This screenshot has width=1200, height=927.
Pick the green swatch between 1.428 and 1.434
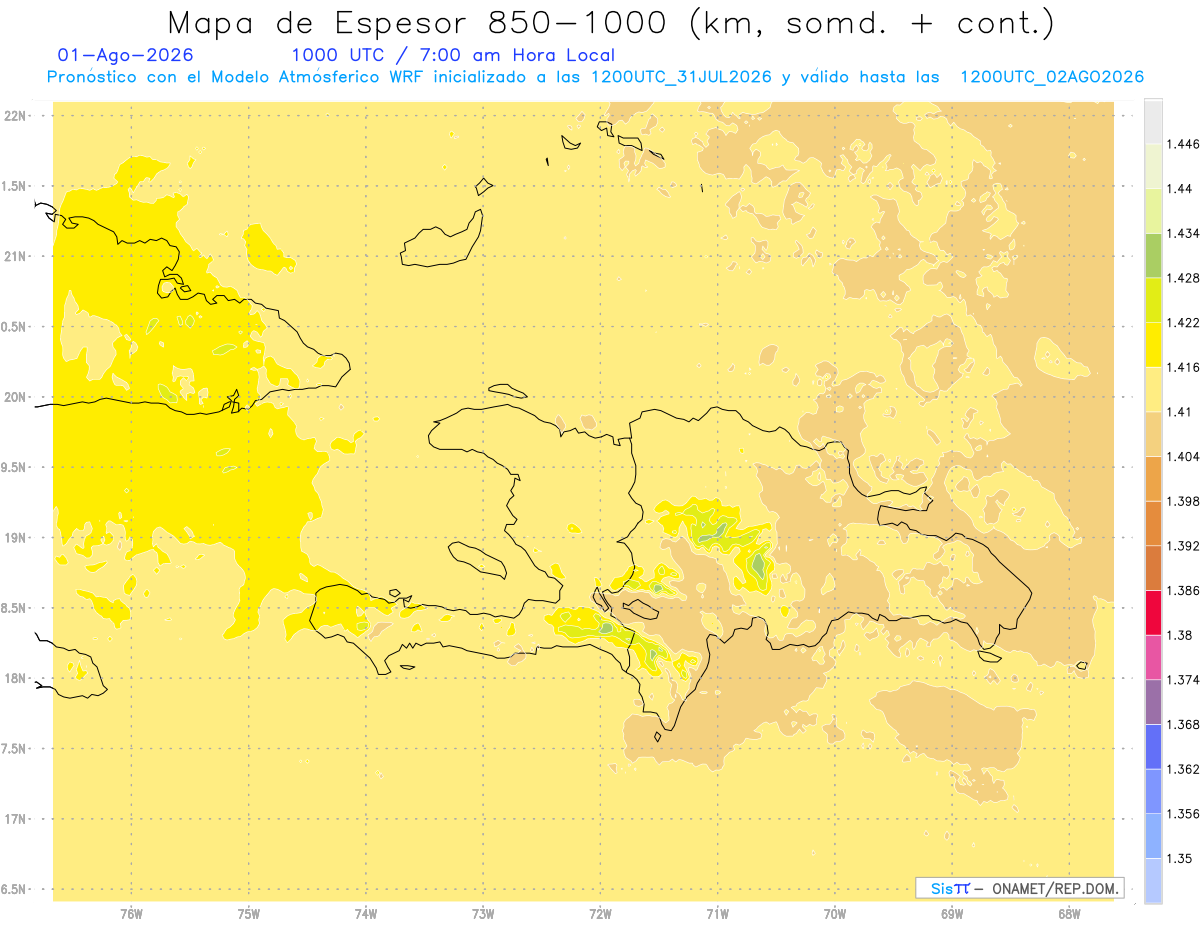[1153, 255]
